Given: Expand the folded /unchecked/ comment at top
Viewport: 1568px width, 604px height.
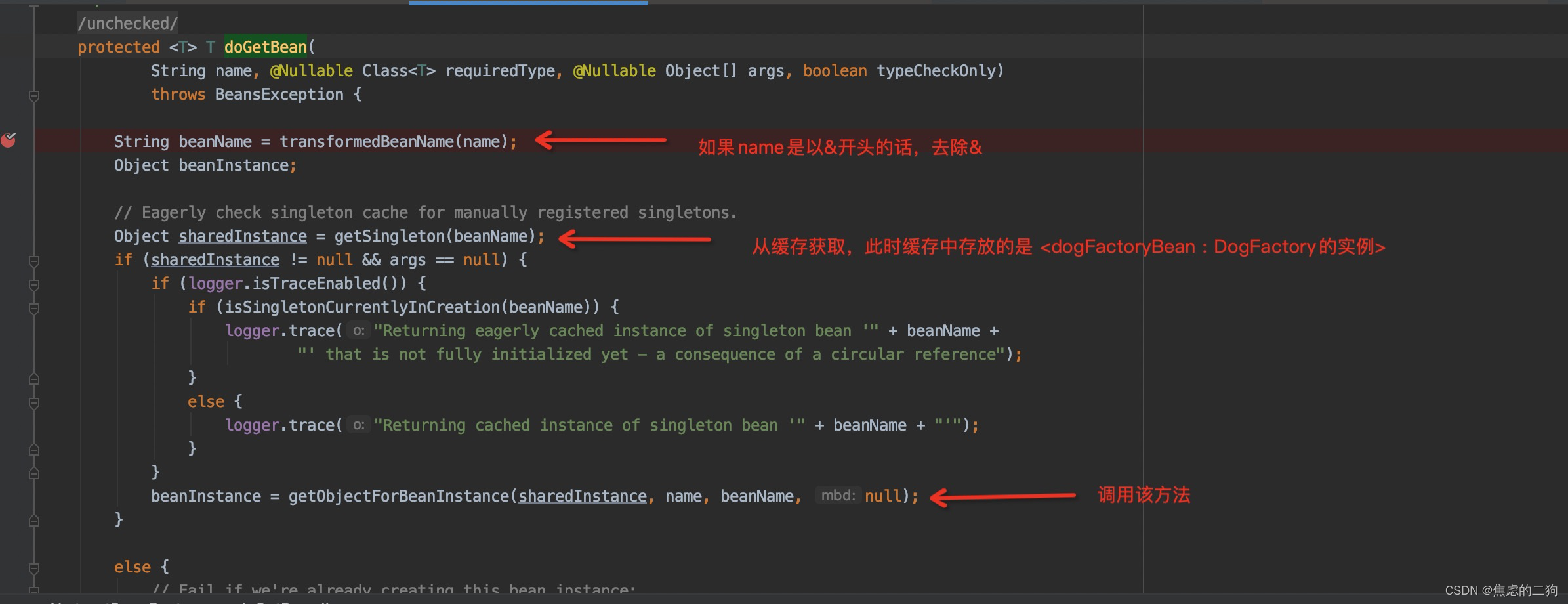Looking at the screenshot, I should 127,22.
